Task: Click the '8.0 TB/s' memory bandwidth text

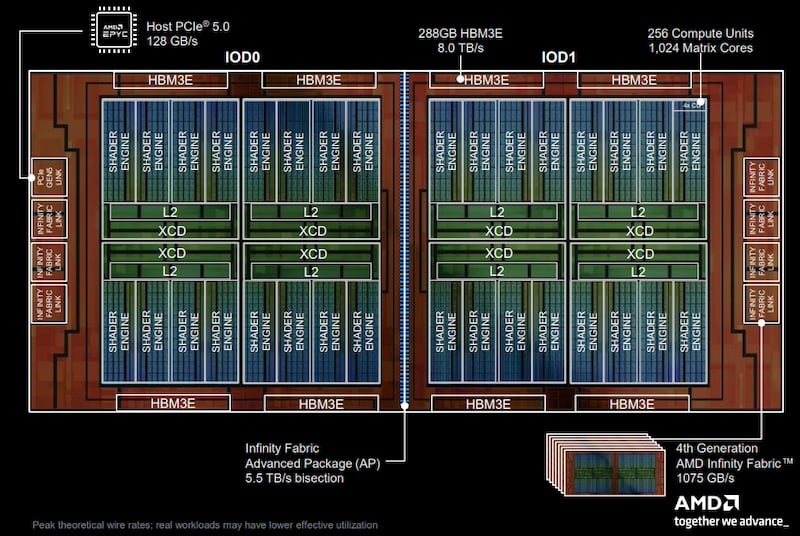Action: click(x=460, y=48)
